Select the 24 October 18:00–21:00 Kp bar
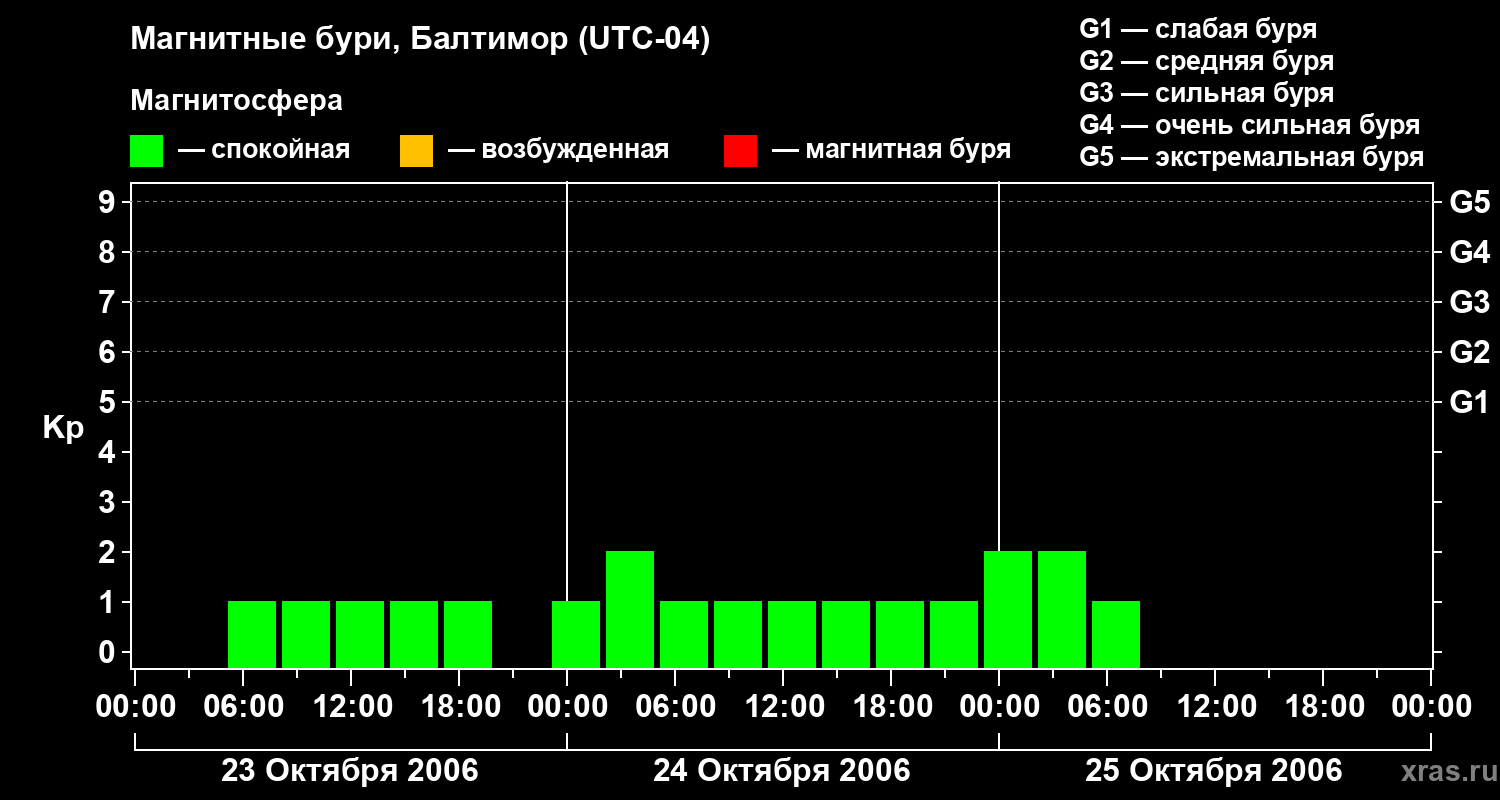The height and width of the screenshot is (800, 1500). click(x=900, y=634)
